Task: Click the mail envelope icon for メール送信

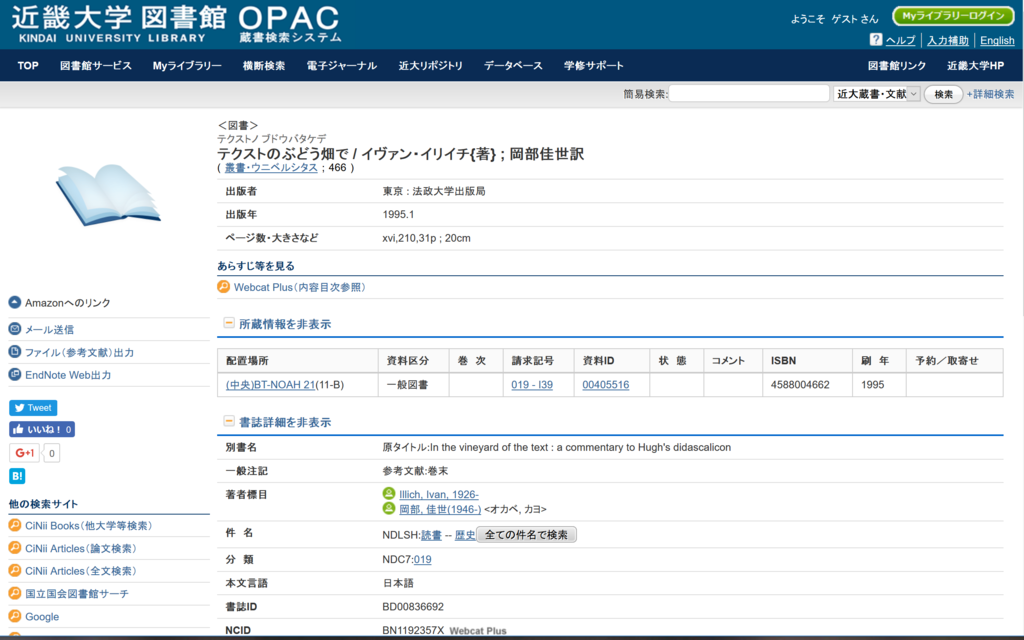Action: tap(14, 329)
